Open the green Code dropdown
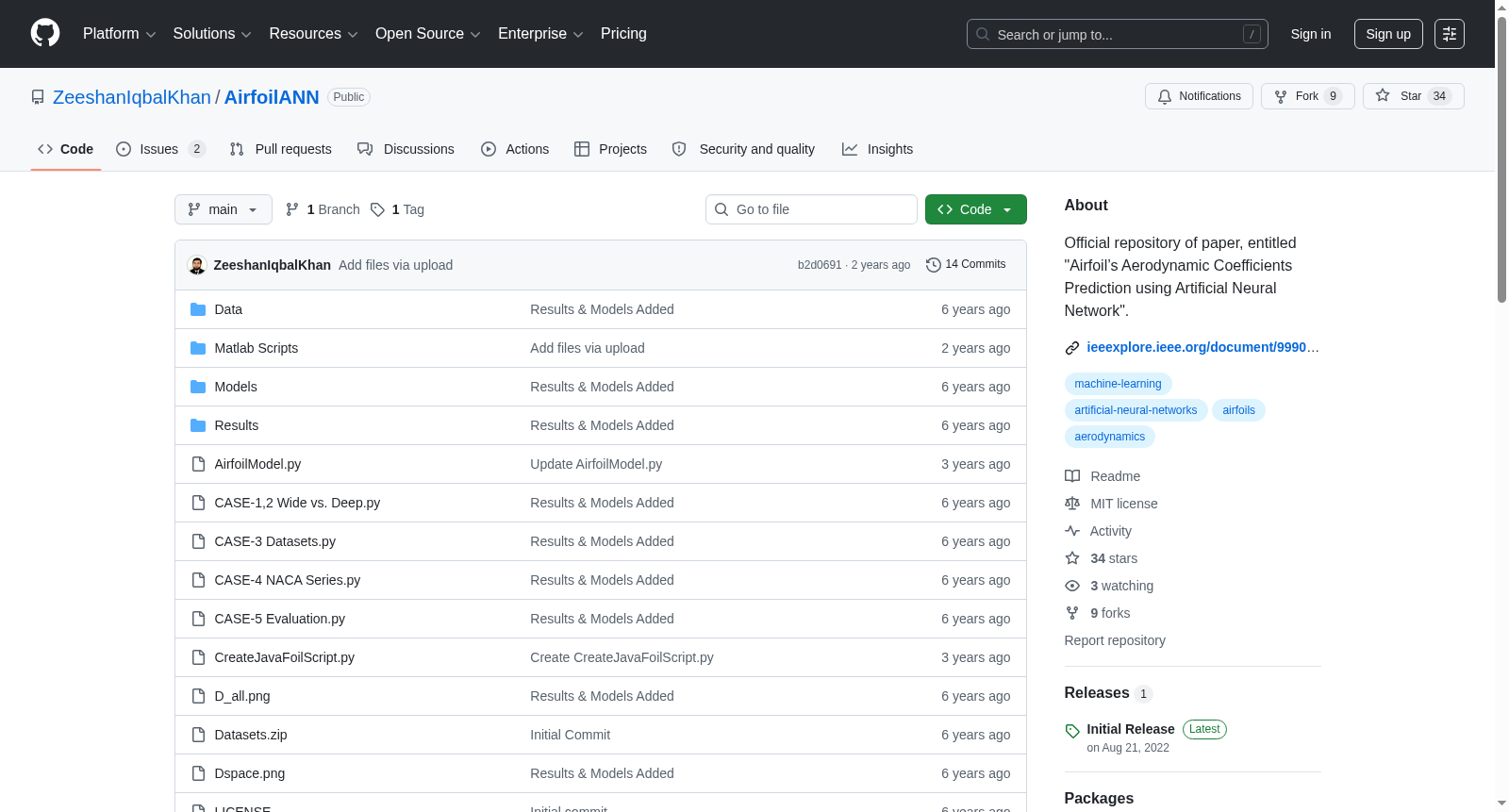Viewport: 1509px width, 812px height. [x=975, y=209]
